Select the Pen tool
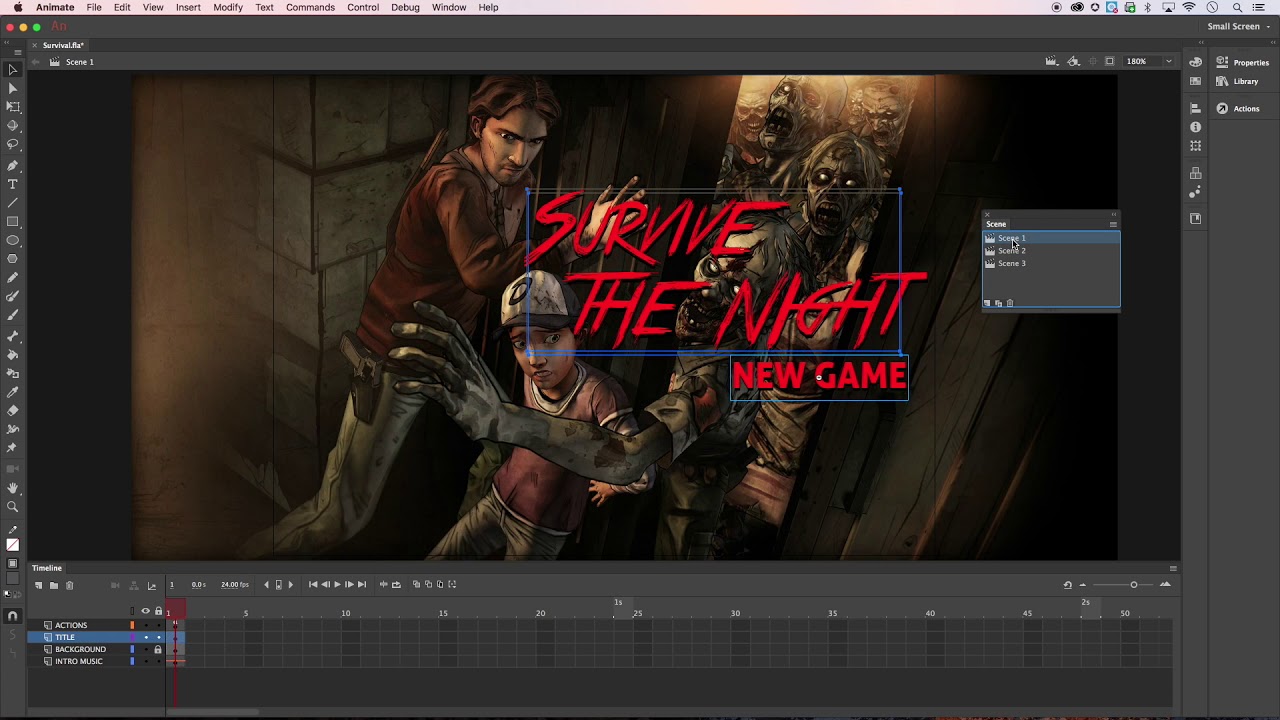The height and width of the screenshot is (720, 1280). (x=13, y=166)
